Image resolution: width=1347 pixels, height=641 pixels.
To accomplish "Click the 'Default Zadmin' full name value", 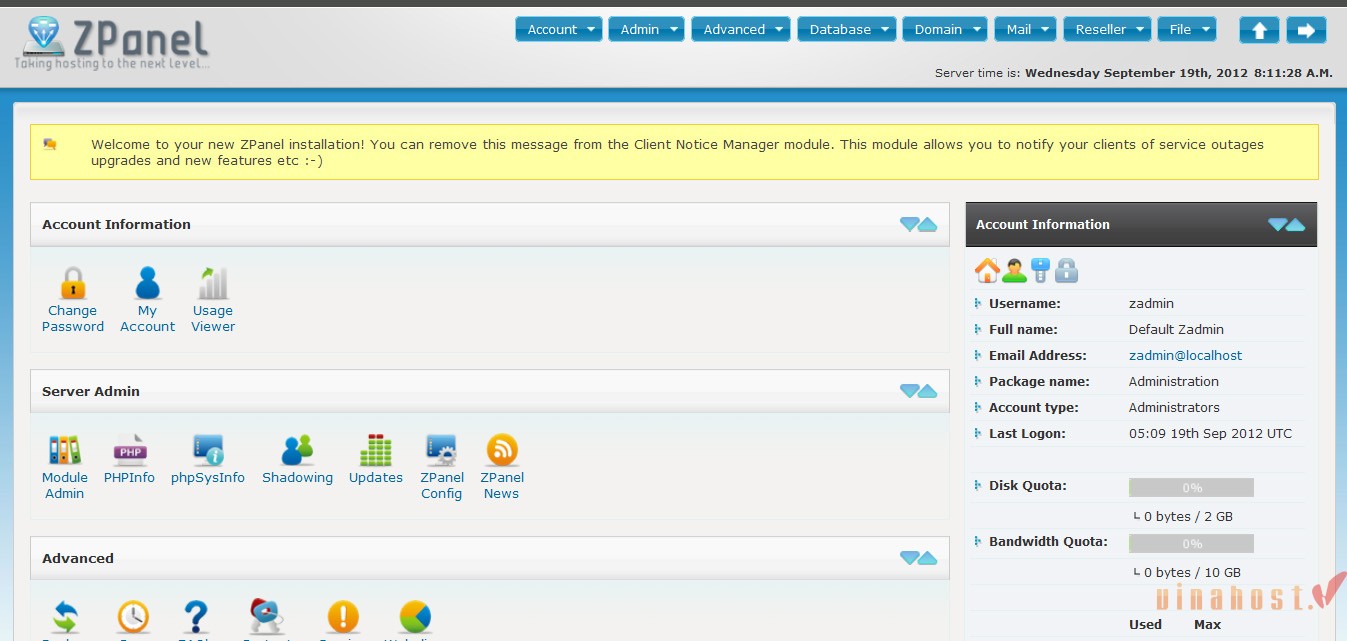I will 1176,329.
